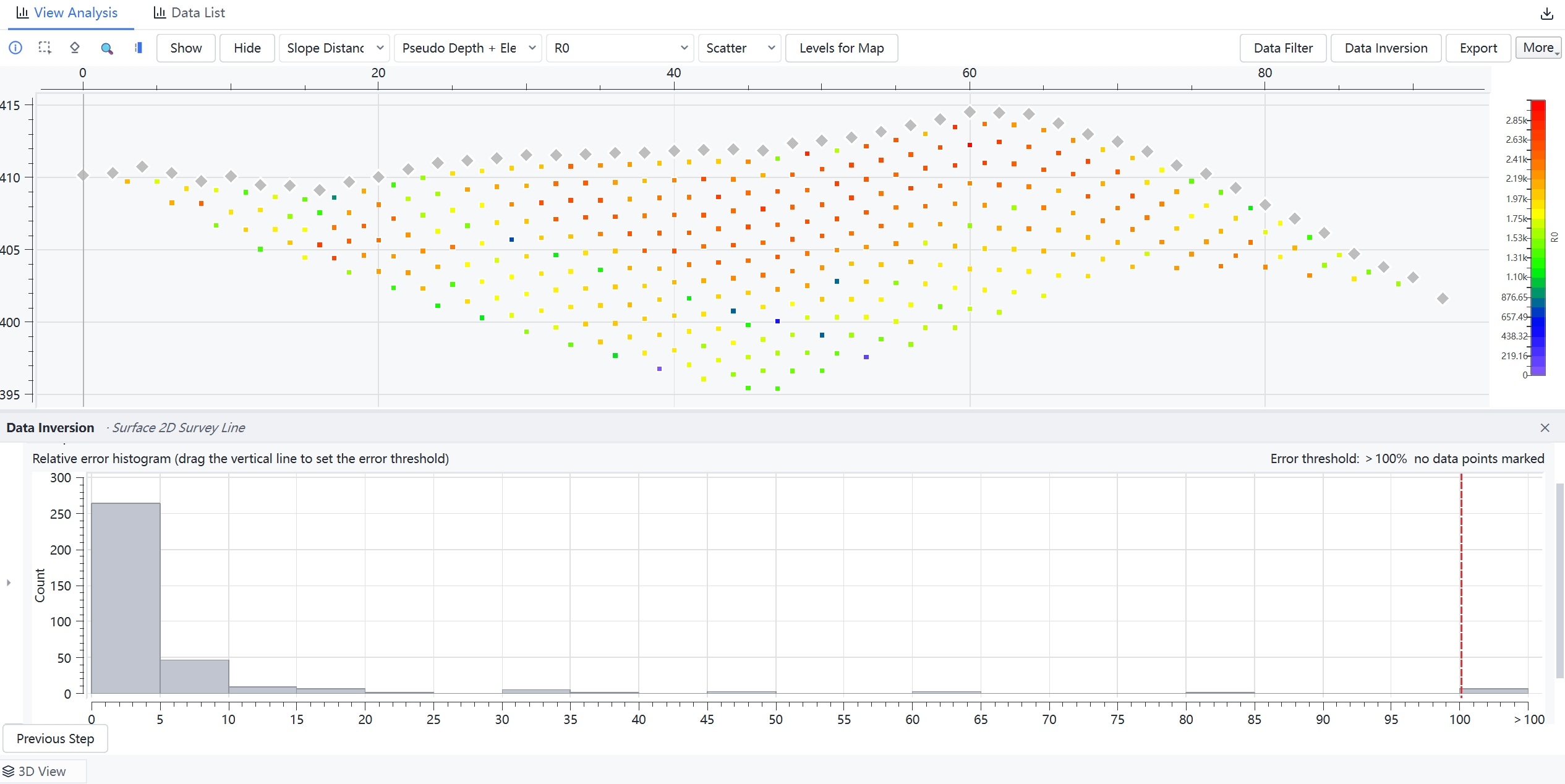Viewport: 1565px width, 784px height.
Task: Click the Show button
Action: tap(186, 48)
